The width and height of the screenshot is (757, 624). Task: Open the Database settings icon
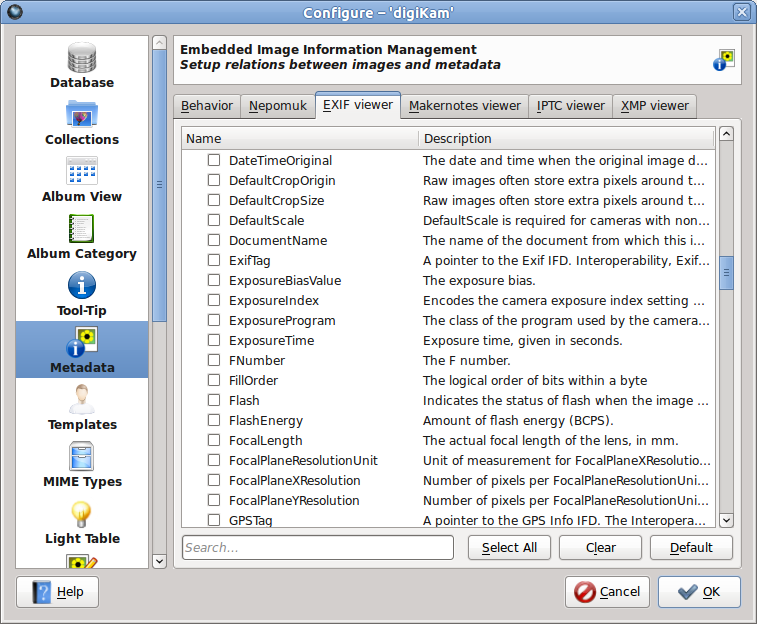tap(82, 58)
